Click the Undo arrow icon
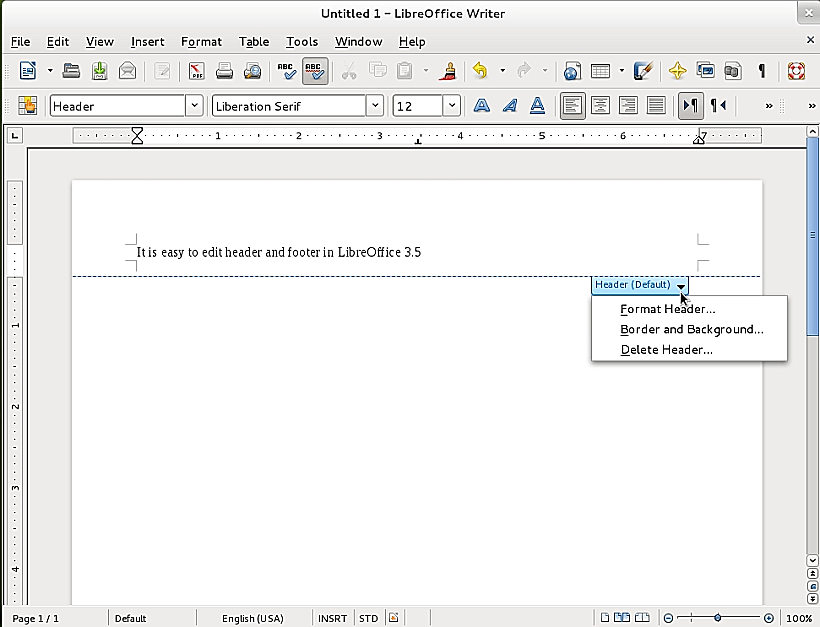Viewport: 820px width, 627px height. point(479,71)
